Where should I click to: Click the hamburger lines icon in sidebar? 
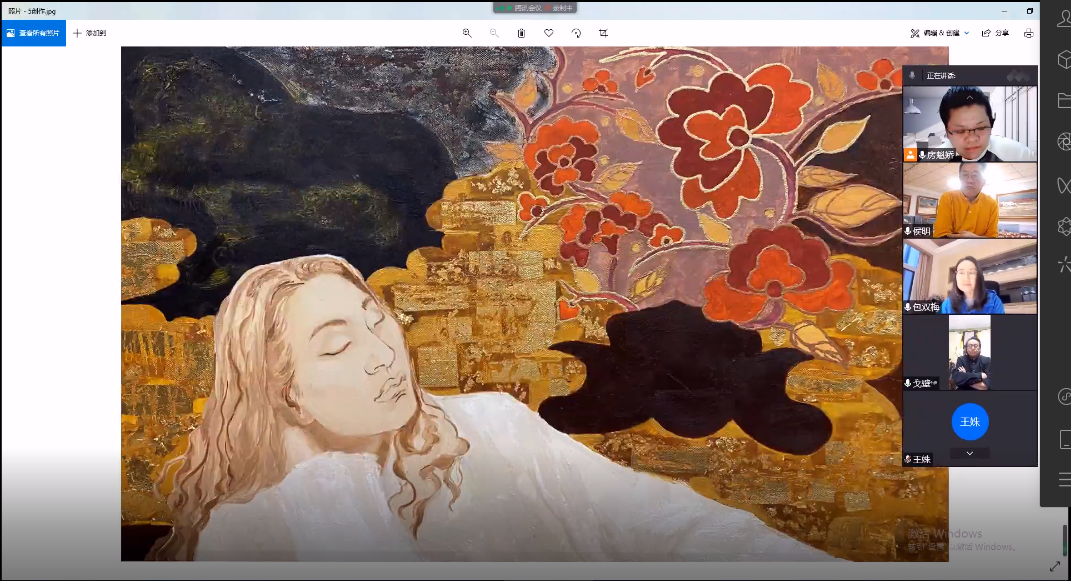click(1063, 480)
